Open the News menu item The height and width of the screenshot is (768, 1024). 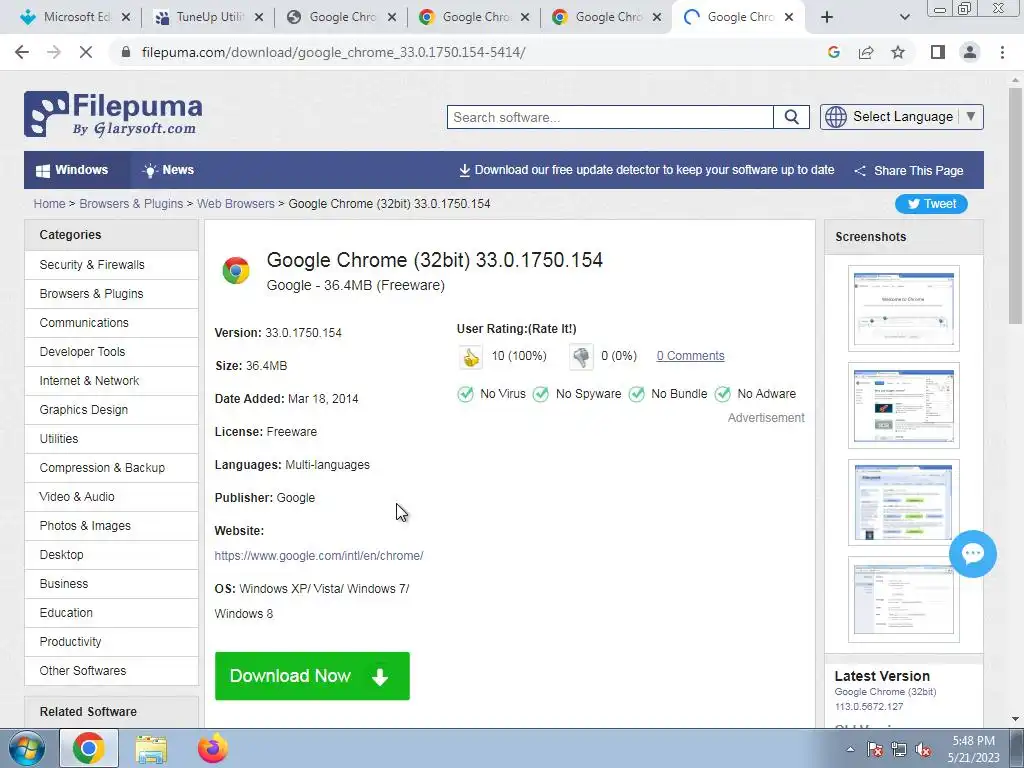click(x=168, y=170)
